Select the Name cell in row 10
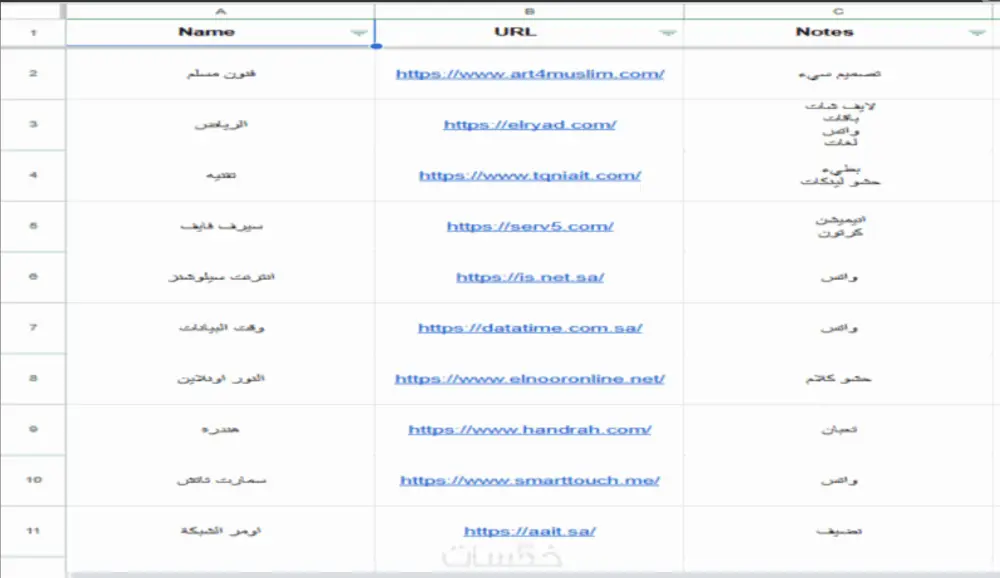The height and width of the screenshot is (578, 1000). pyautogui.click(x=221, y=480)
